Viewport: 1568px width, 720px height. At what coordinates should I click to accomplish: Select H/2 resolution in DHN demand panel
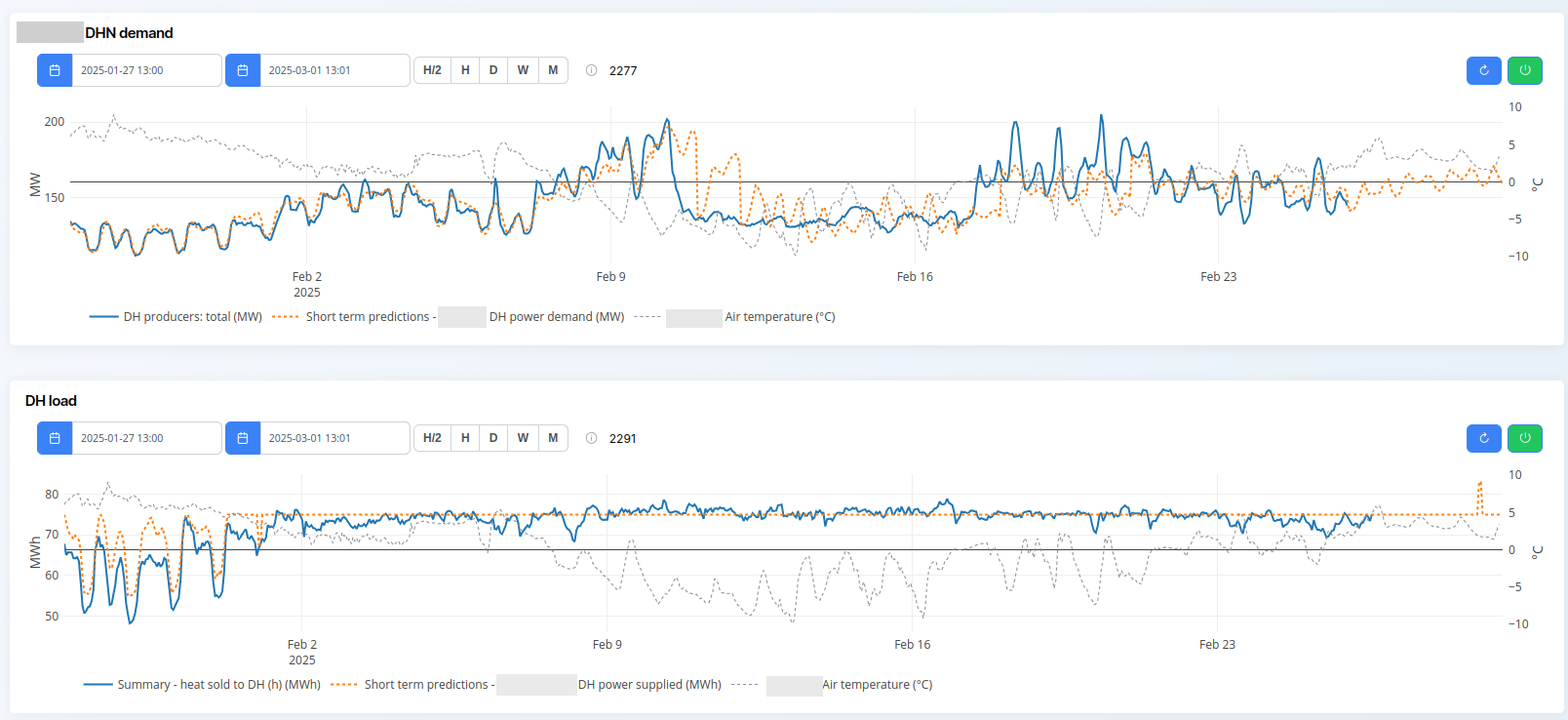(x=432, y=70)
